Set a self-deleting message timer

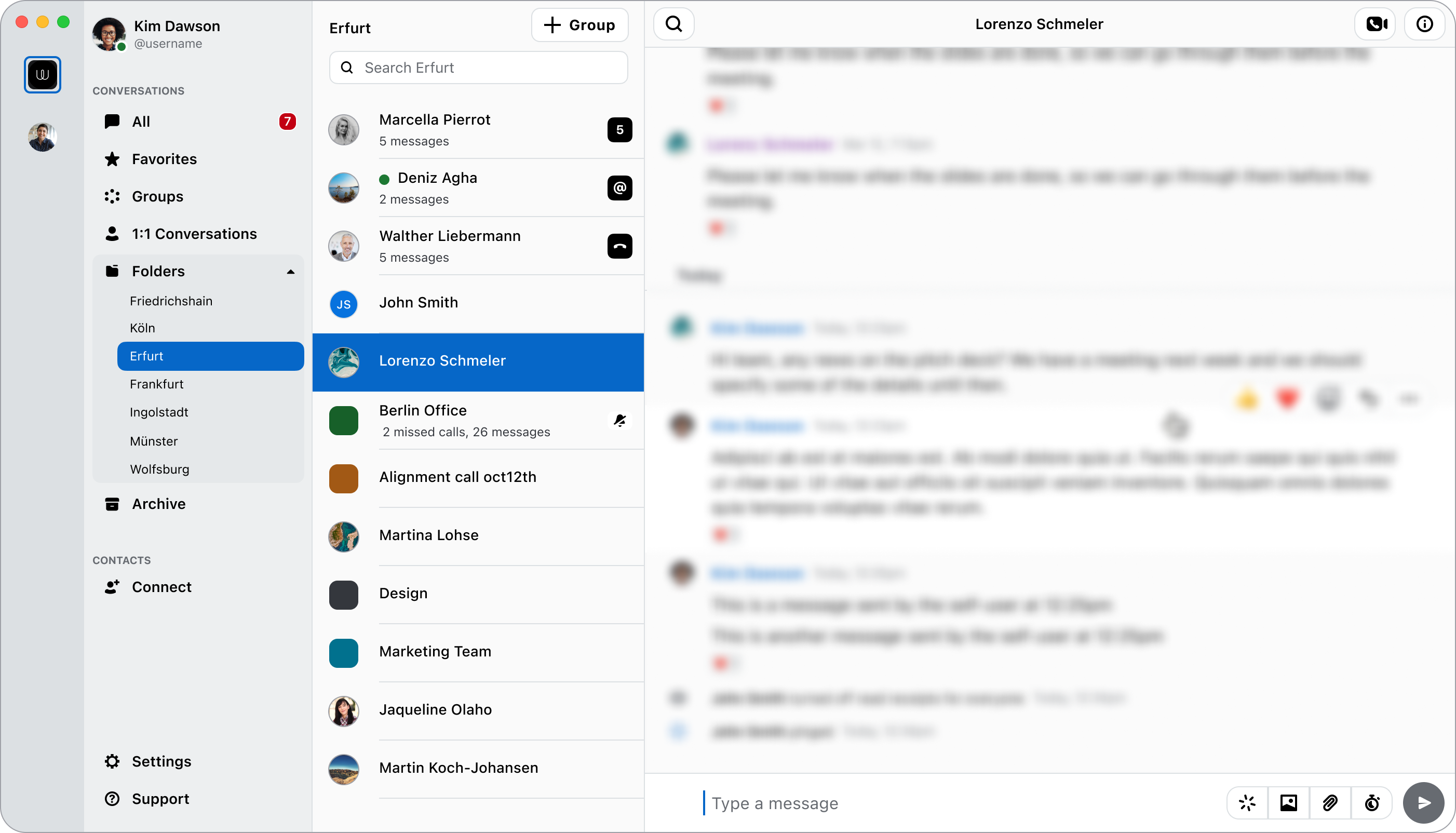click(x=1371, y=803)
